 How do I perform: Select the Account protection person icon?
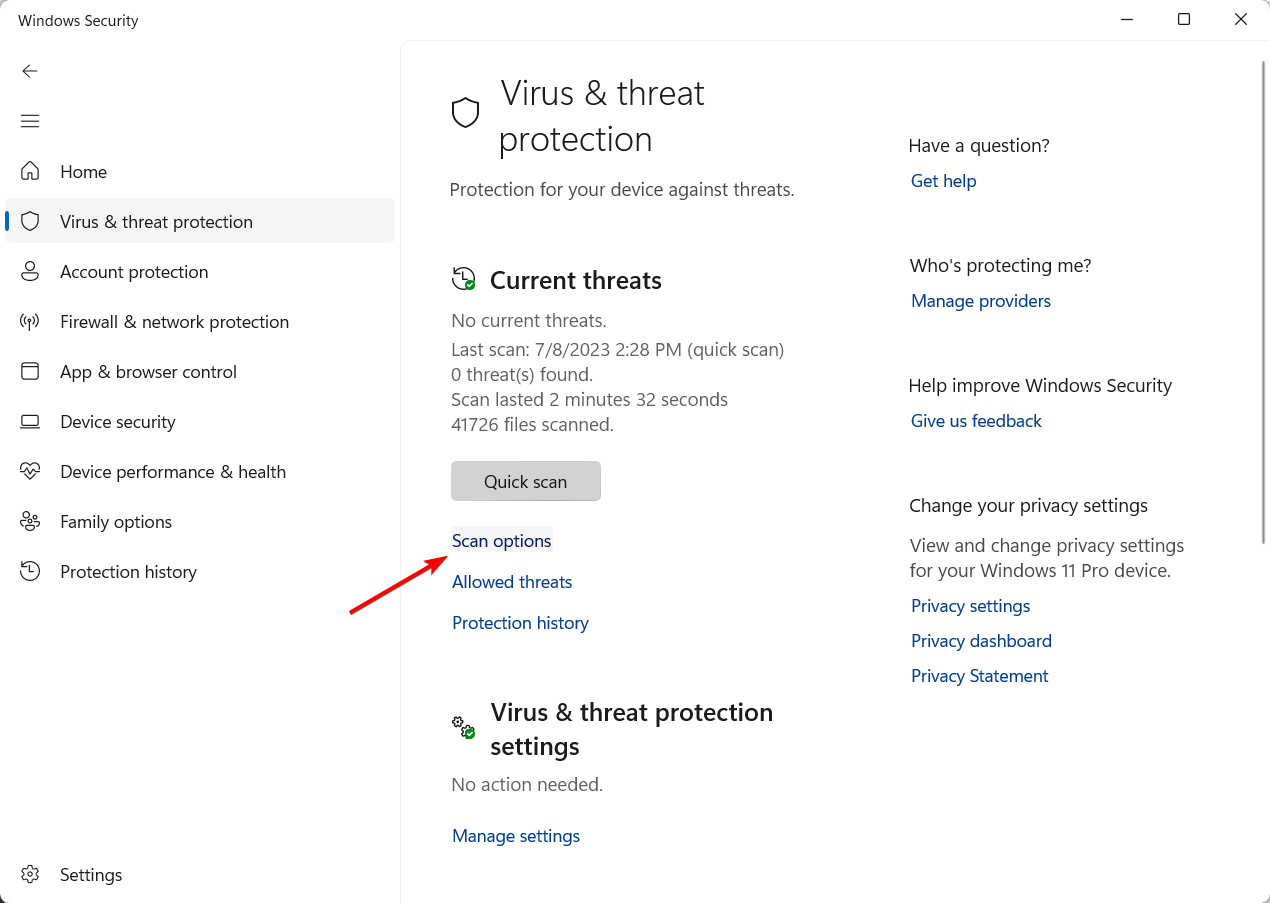pos(30,271)
